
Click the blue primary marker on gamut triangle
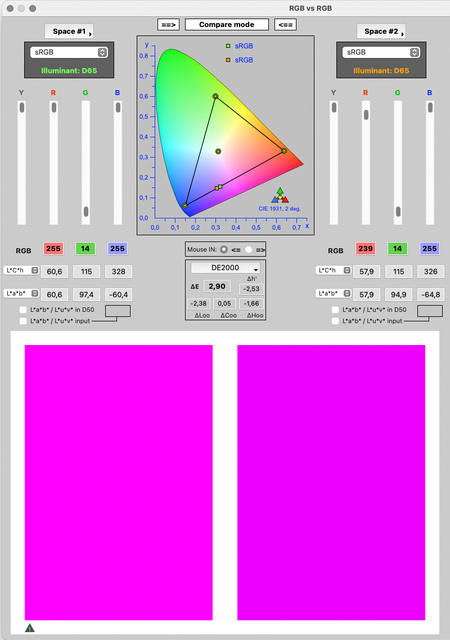[185, 205]
